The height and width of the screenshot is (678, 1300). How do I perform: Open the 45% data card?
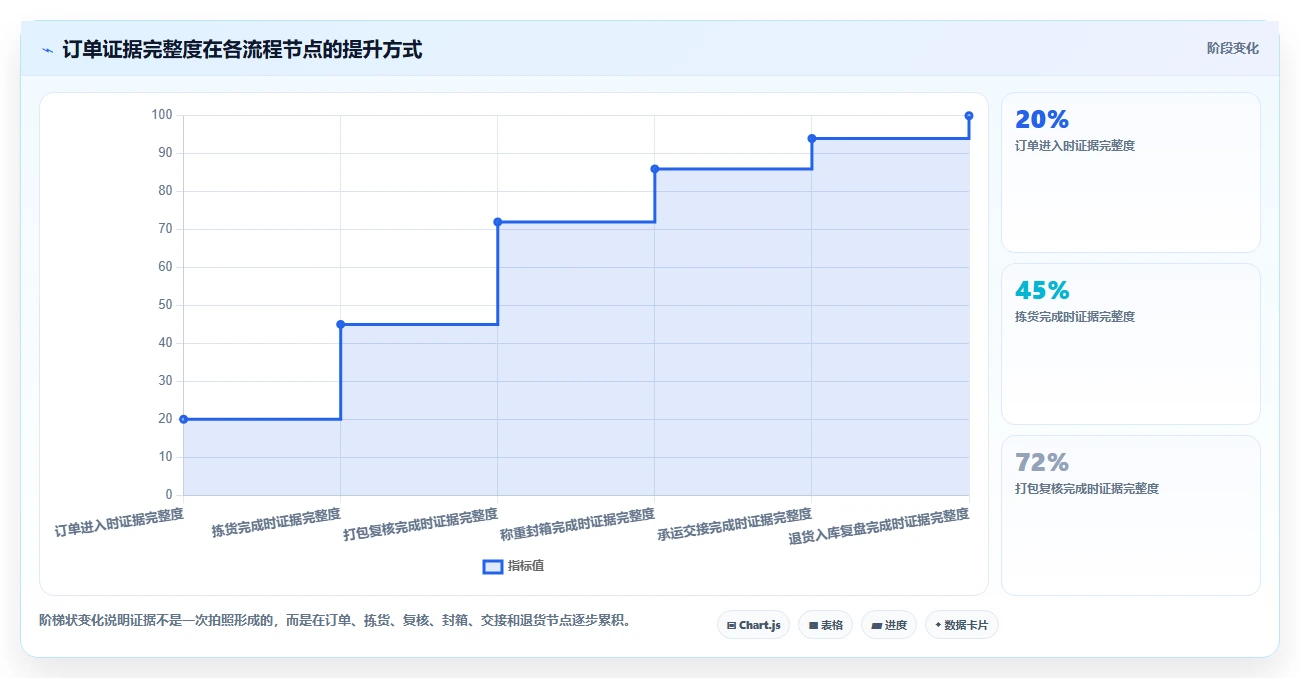1131,344
